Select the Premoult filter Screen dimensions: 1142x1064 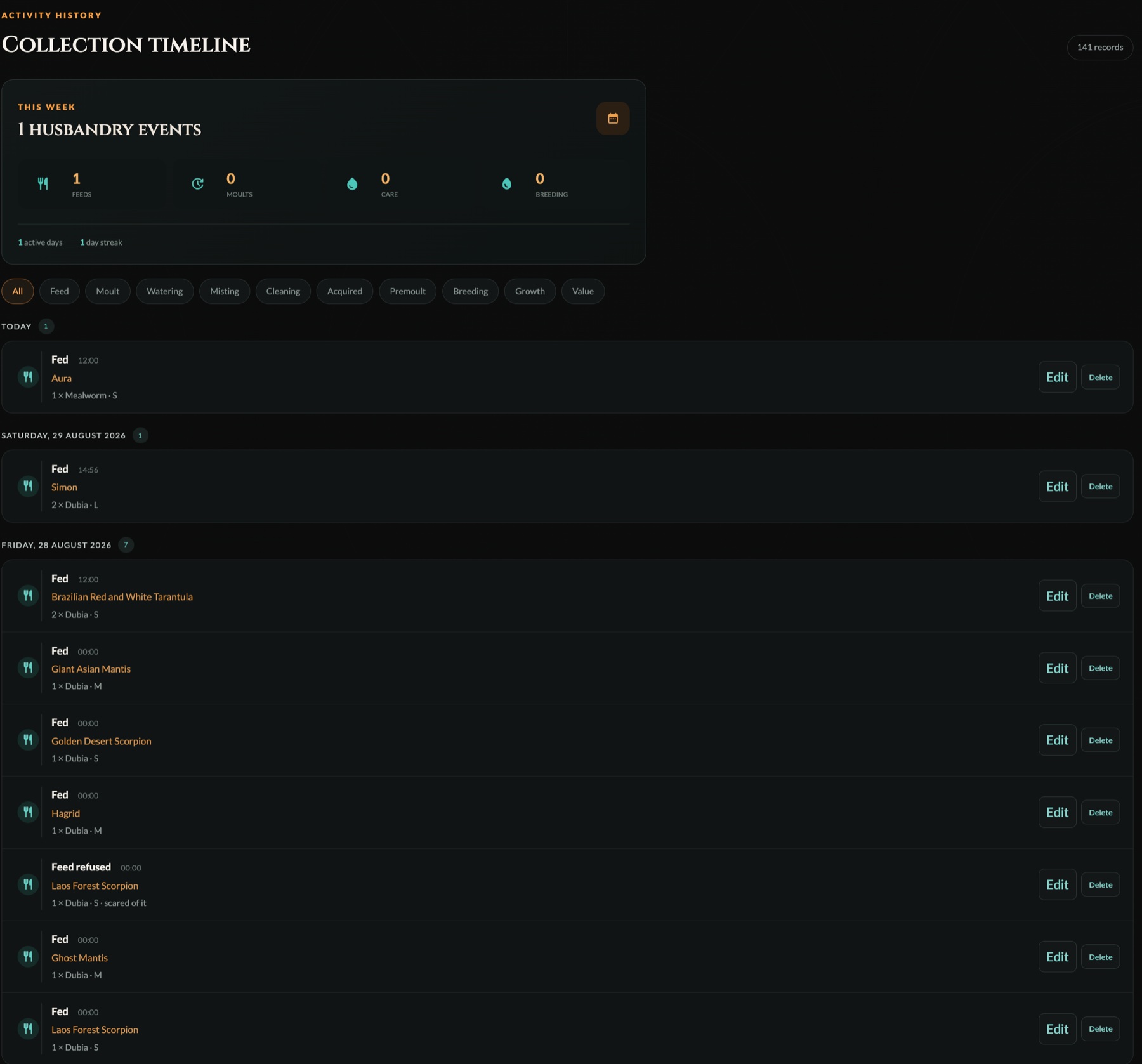pos(408,291)
